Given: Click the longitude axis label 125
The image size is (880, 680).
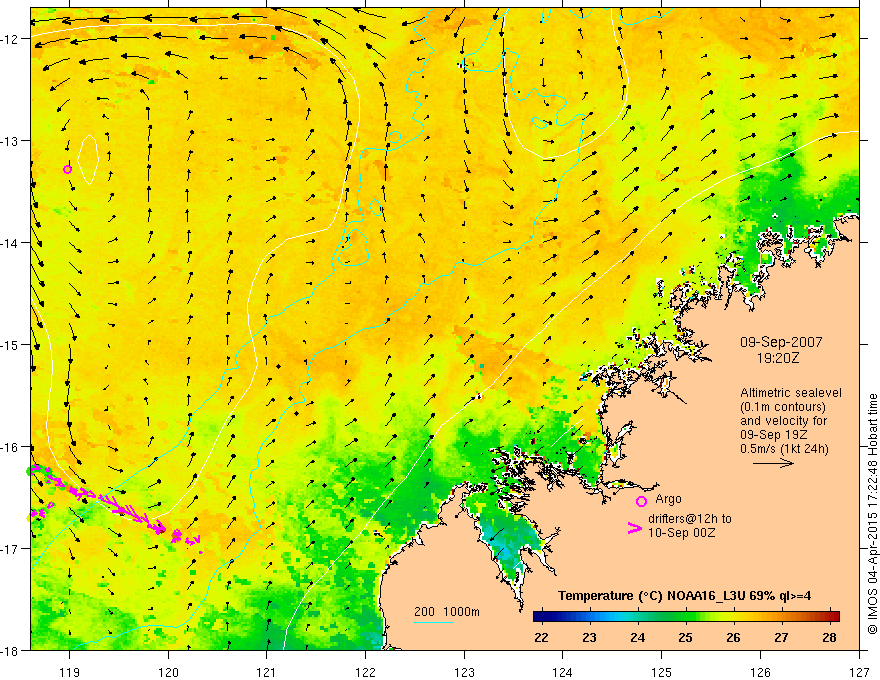Looking at the screenshot, I should coord(662,672).
